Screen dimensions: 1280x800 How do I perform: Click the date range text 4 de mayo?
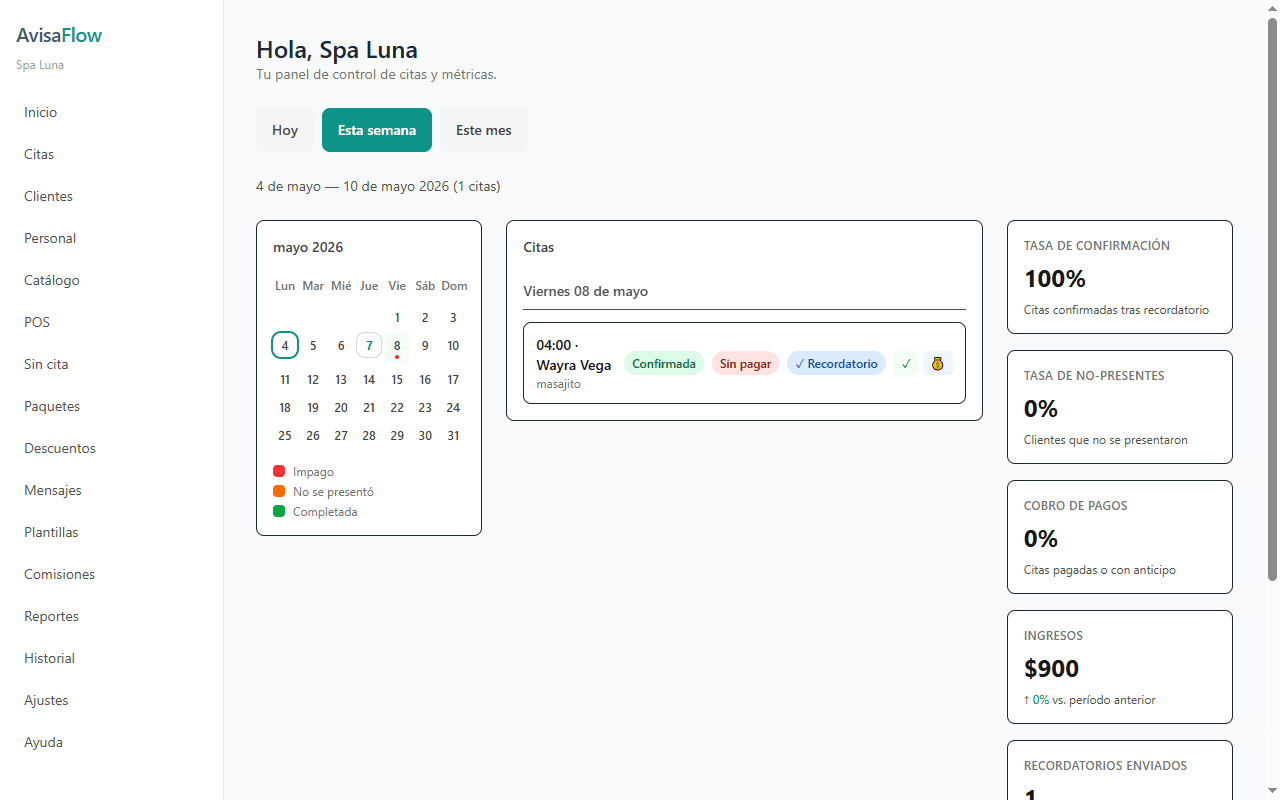coord(378,186)
